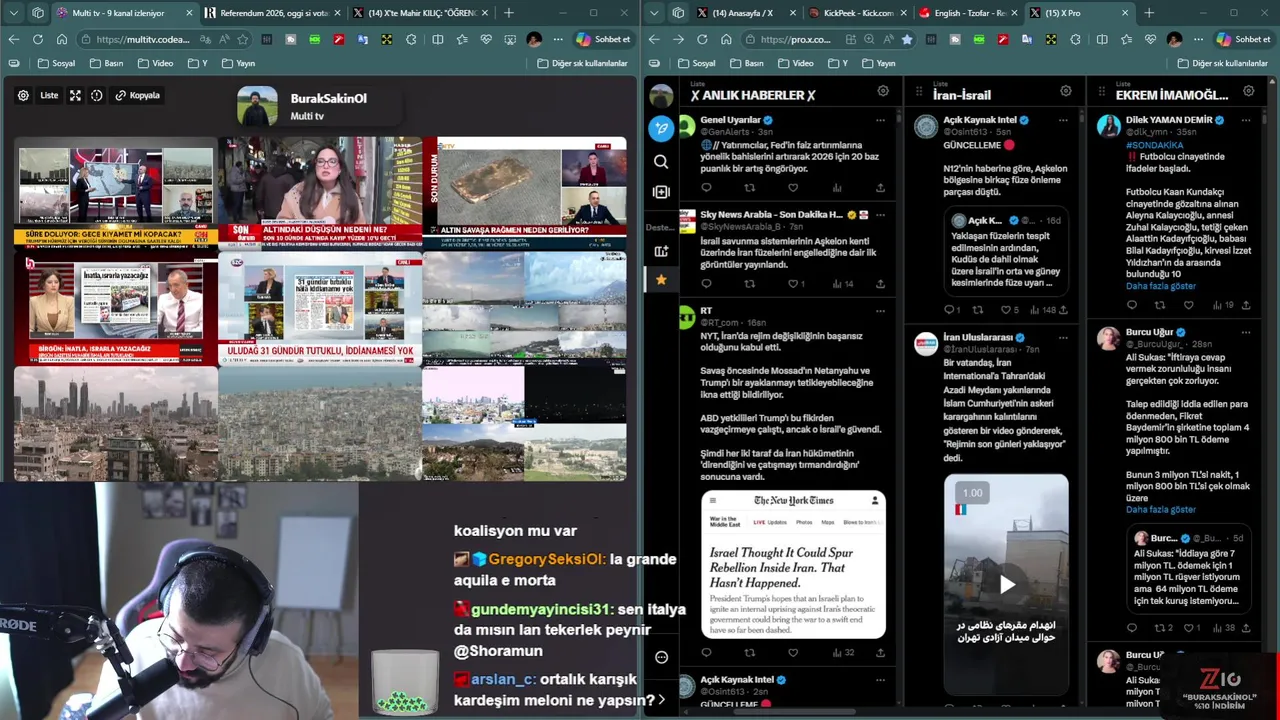Screen dimensions: 1280x720
Task: Repost the Sky News Arabia post
Action: coord(750,284)
